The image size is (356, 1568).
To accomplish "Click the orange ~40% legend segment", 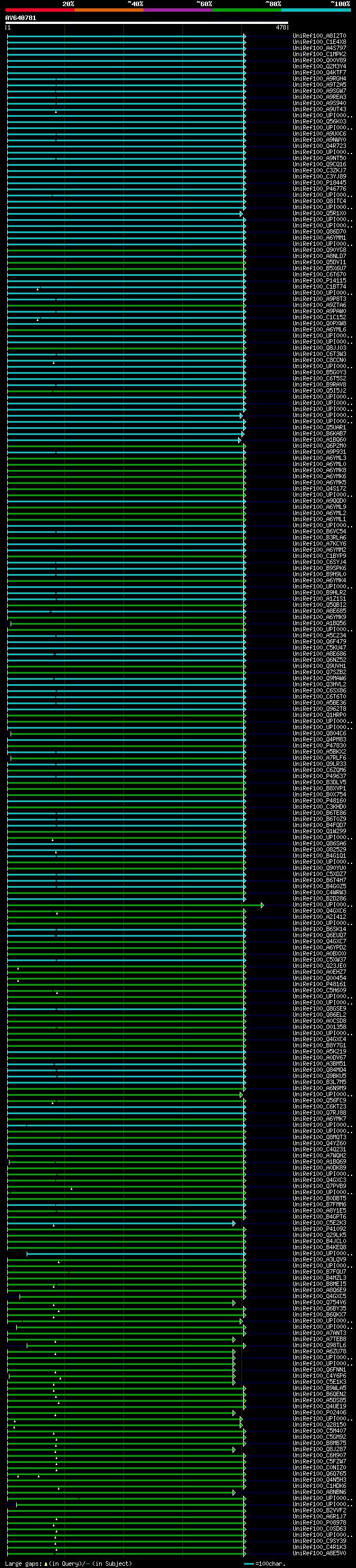I will coord(108,10).
